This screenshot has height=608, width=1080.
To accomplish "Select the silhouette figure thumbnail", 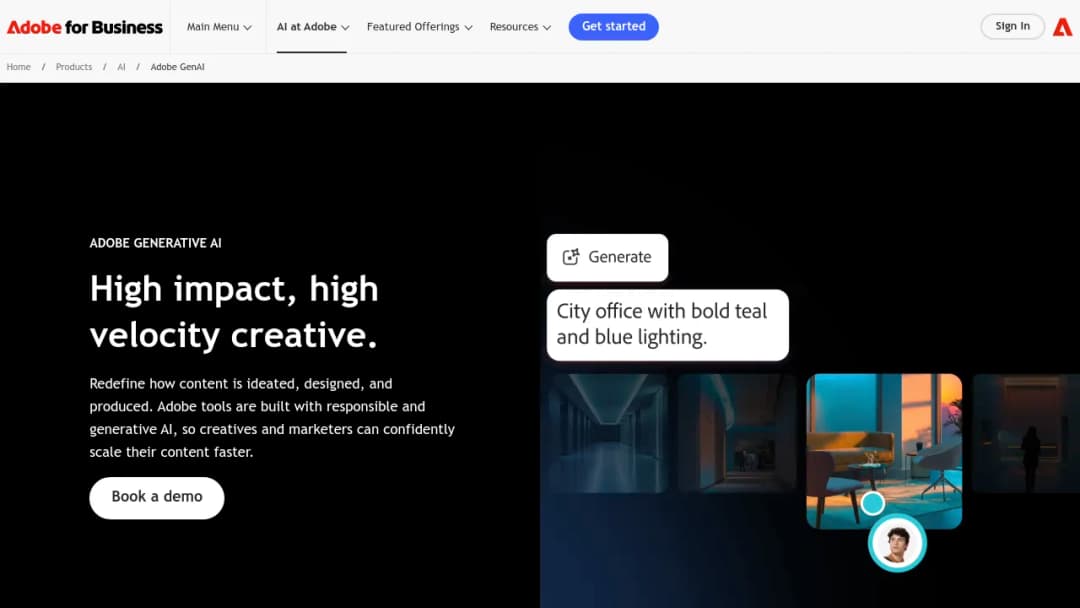I will [1026, 433].
